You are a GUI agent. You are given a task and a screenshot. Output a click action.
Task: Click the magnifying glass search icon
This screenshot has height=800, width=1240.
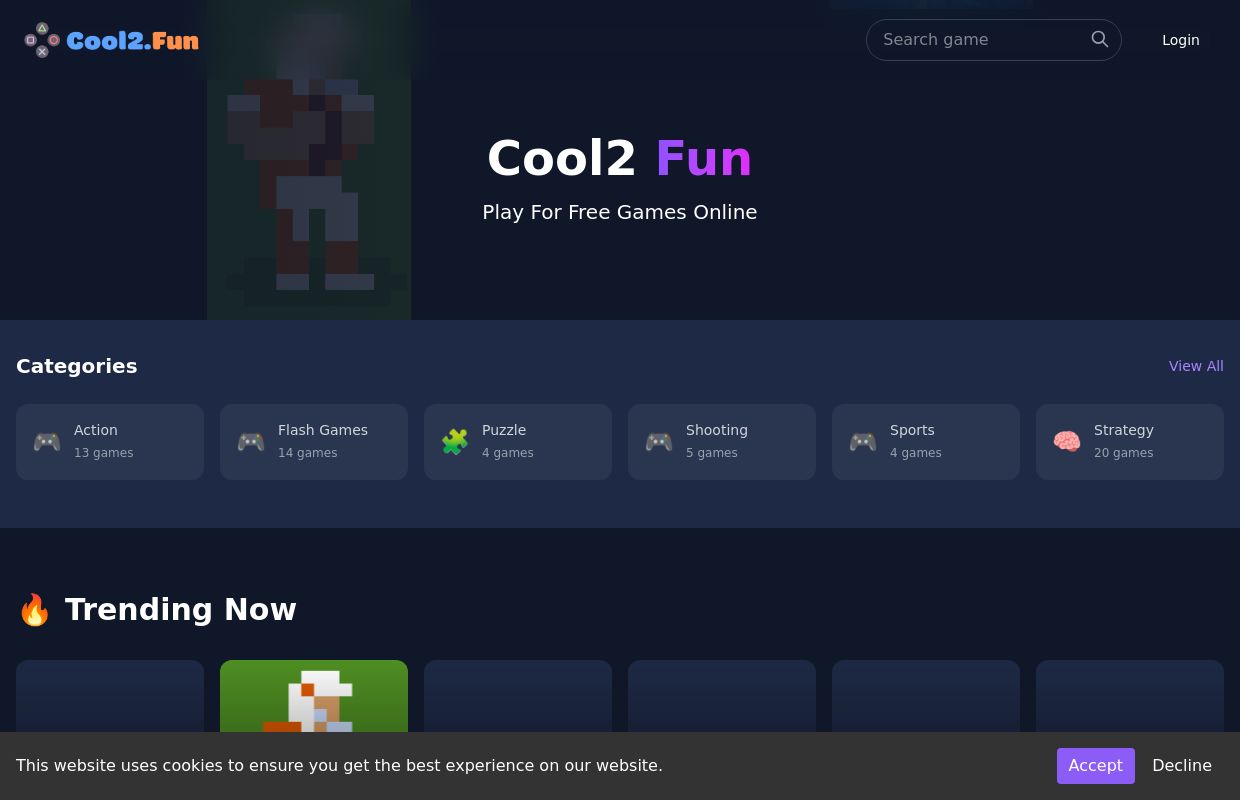tap(1100, 39)
